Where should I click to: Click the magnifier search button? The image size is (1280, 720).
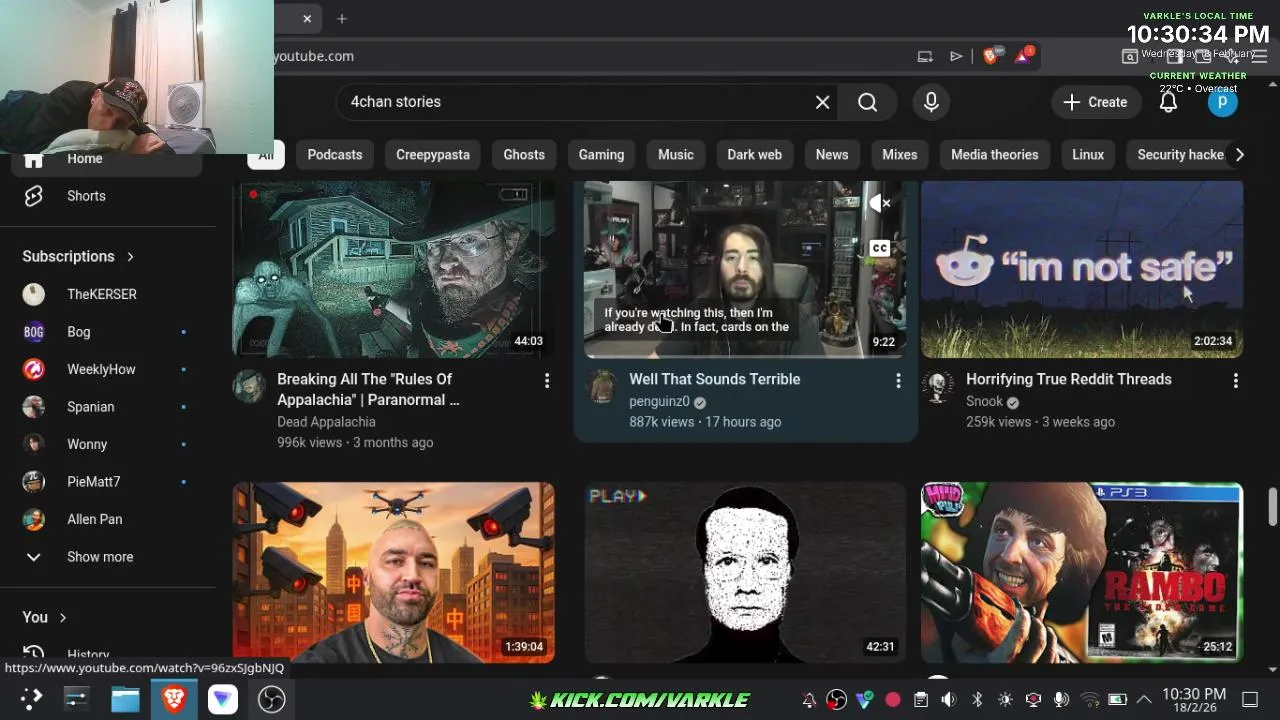867,102
